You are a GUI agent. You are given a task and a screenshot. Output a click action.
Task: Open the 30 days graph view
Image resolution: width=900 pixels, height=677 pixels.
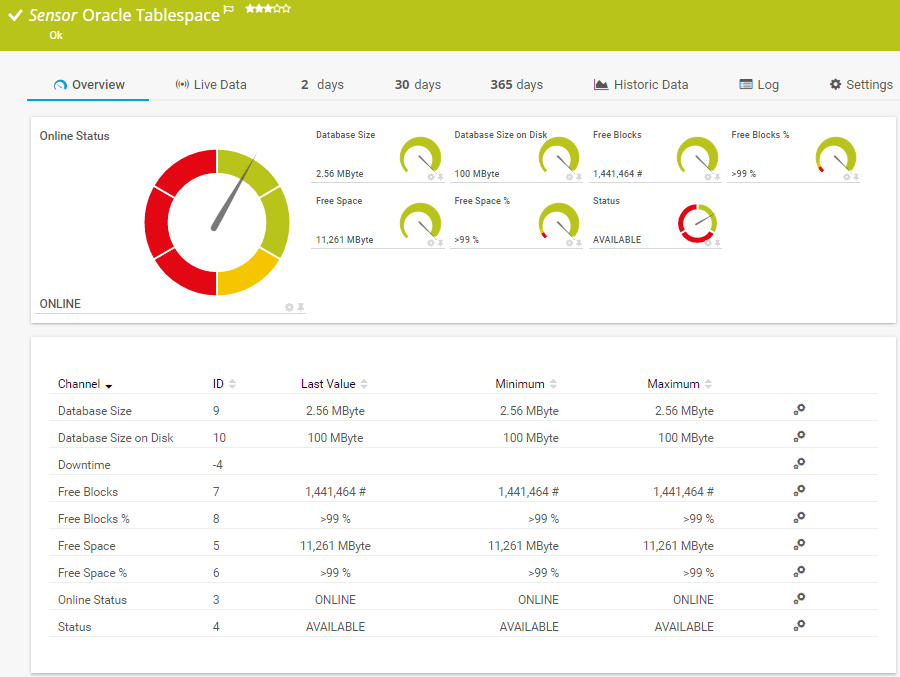click(x=417, y=85)
